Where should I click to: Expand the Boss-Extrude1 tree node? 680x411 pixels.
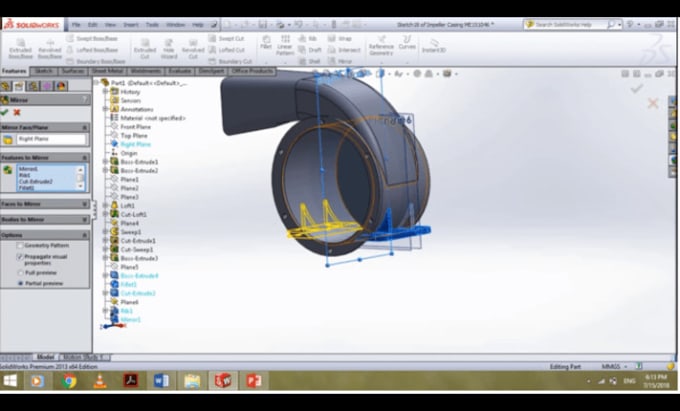105,161
